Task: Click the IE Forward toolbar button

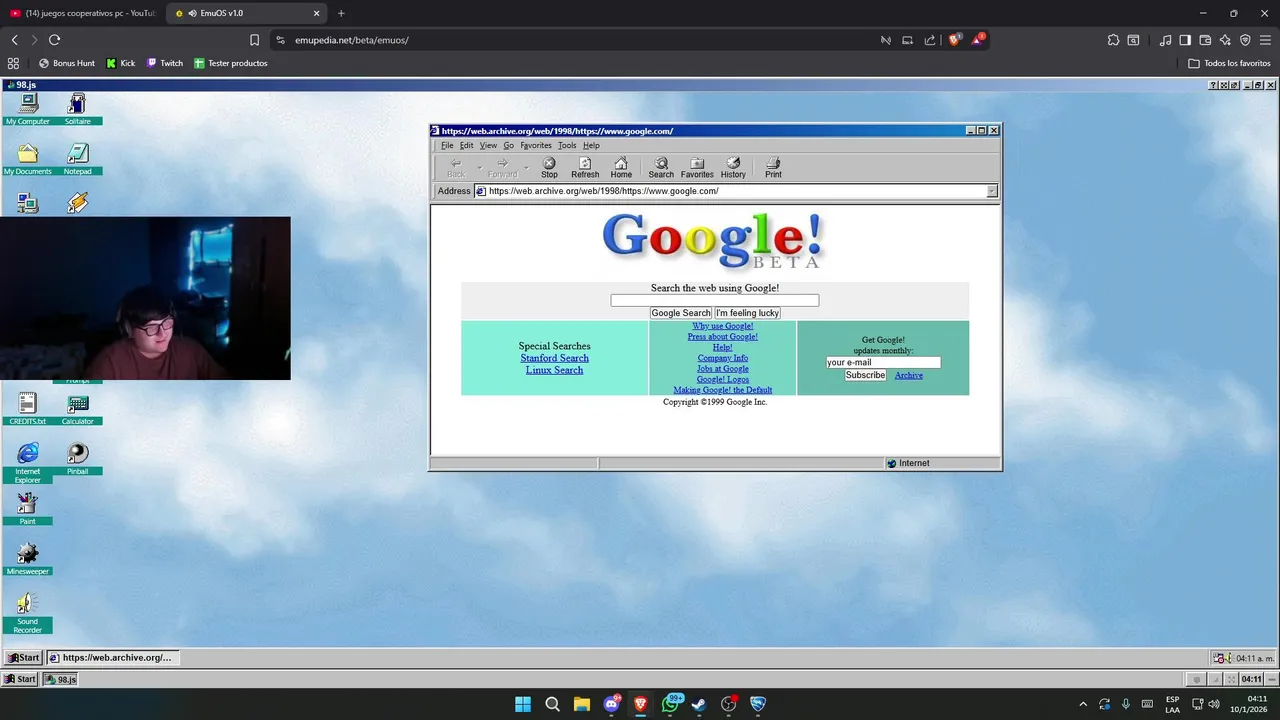Action: point(502,168)
